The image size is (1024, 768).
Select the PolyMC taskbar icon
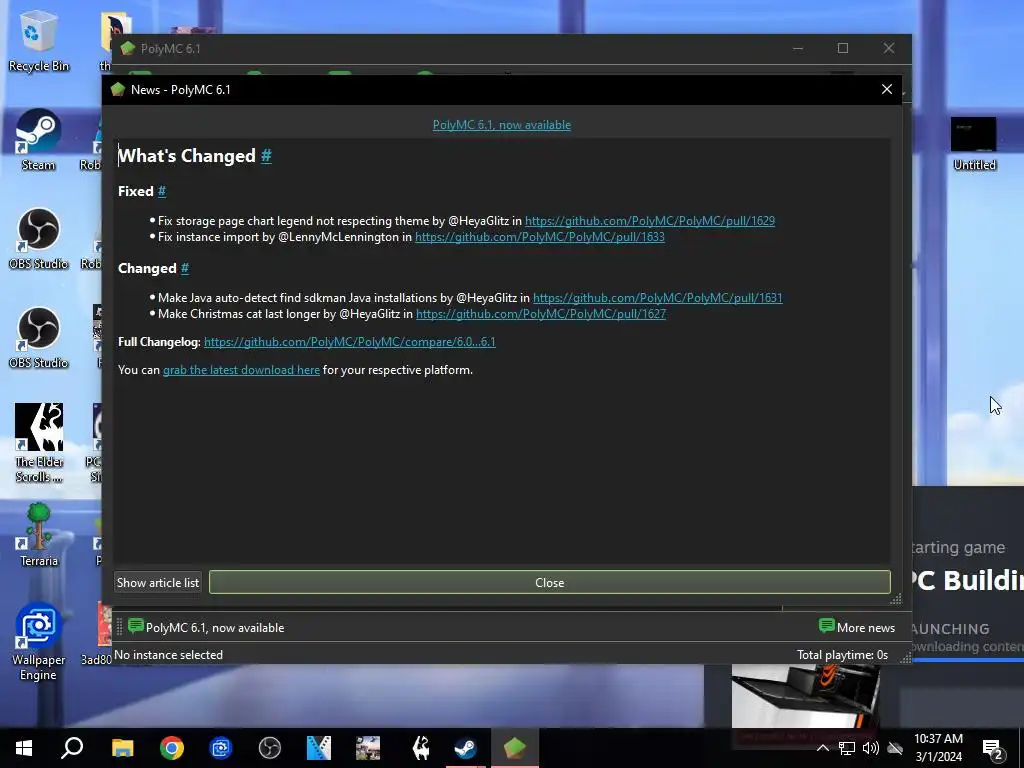(x=515, y=748)
